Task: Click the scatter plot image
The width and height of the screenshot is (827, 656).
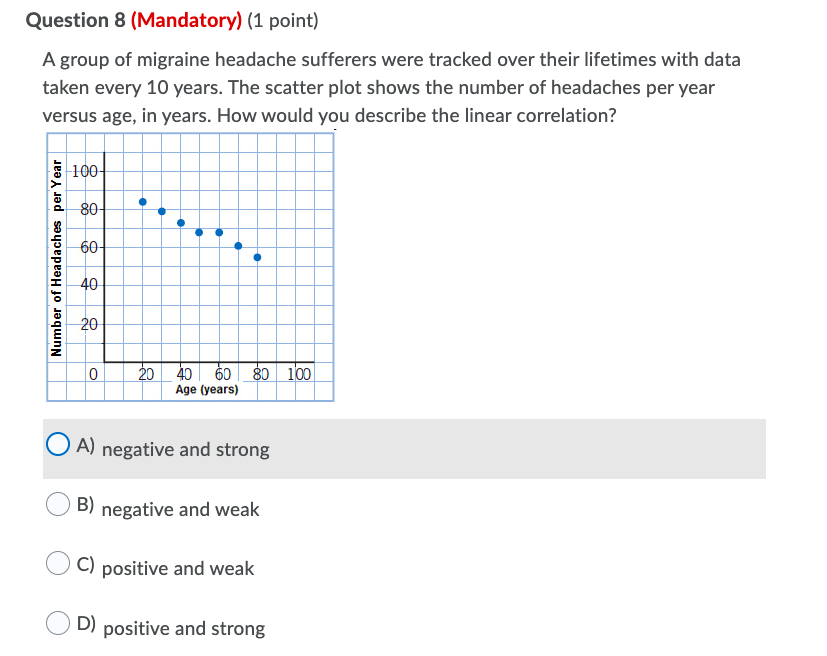Action: tap(190, 265)
